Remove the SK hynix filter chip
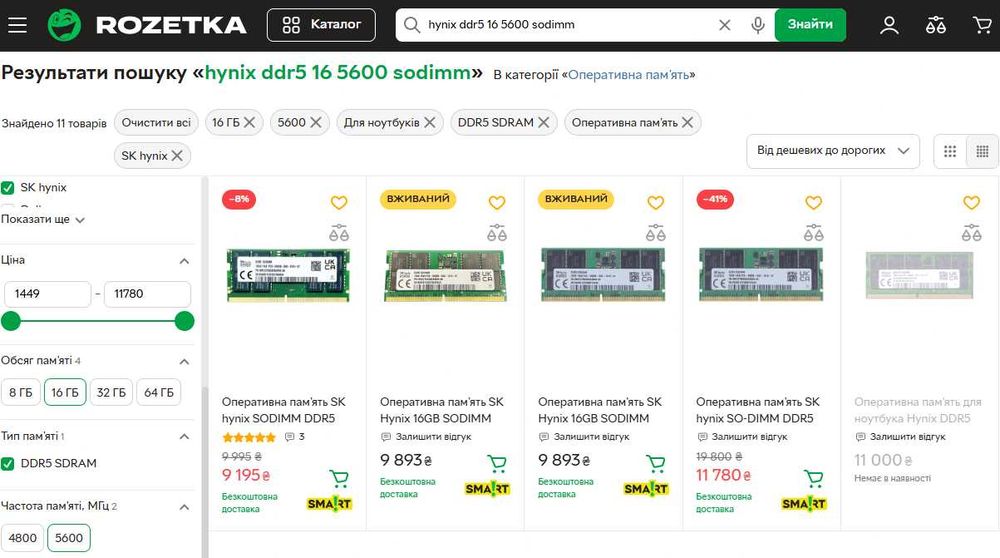 point(177,156)
